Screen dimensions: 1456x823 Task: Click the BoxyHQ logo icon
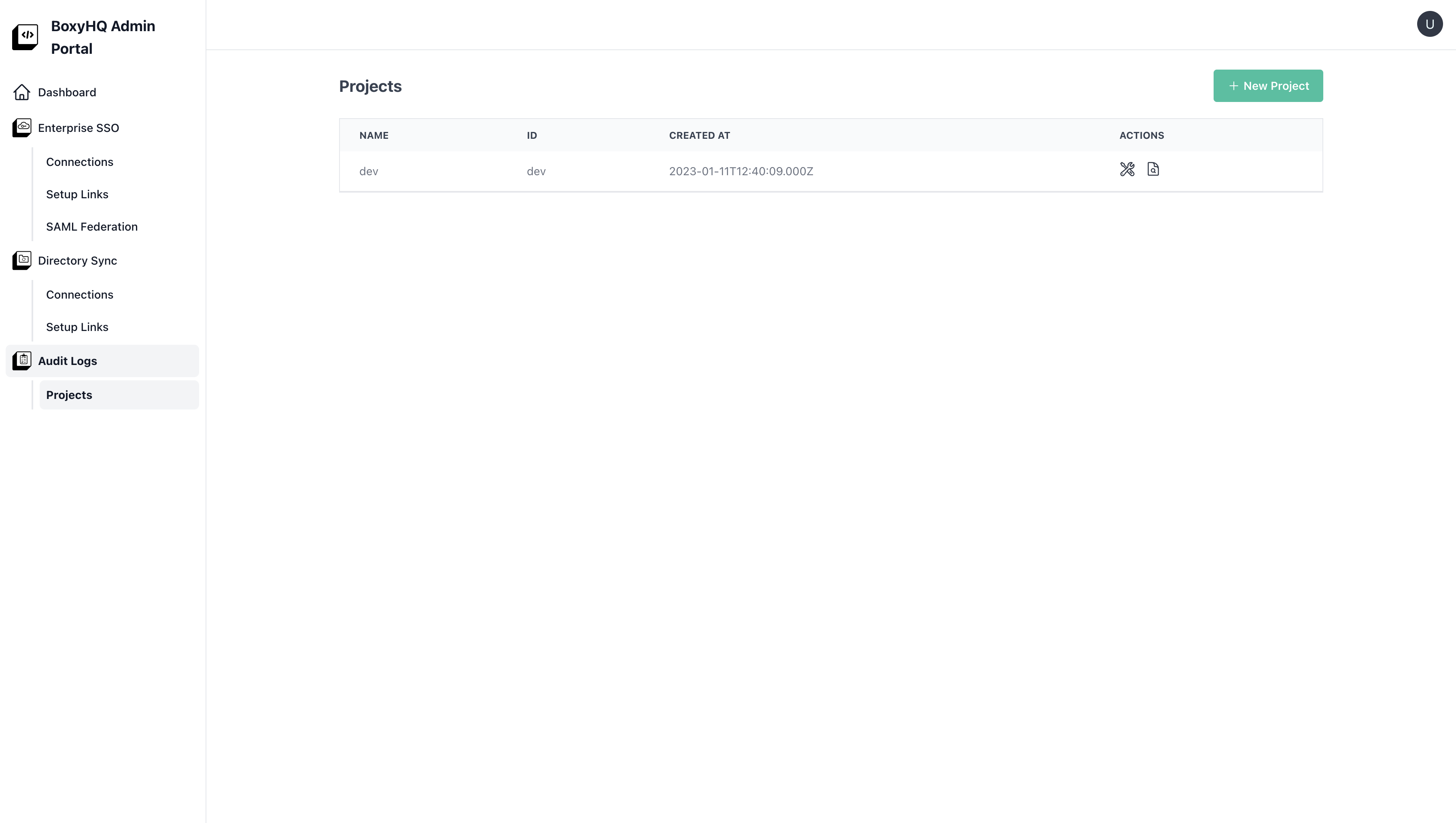(x=25, y=37)
